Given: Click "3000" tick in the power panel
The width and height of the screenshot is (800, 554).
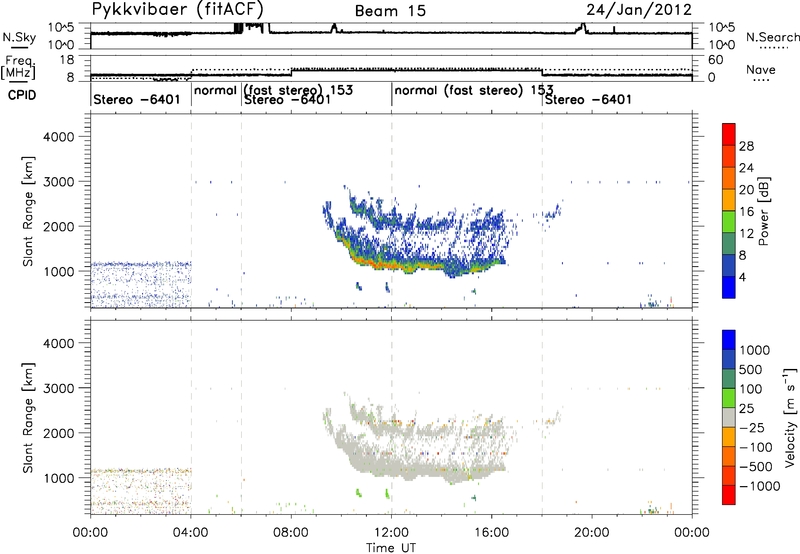Looking at the screenshot, I should pyautogui.click(x=58, y=182).
